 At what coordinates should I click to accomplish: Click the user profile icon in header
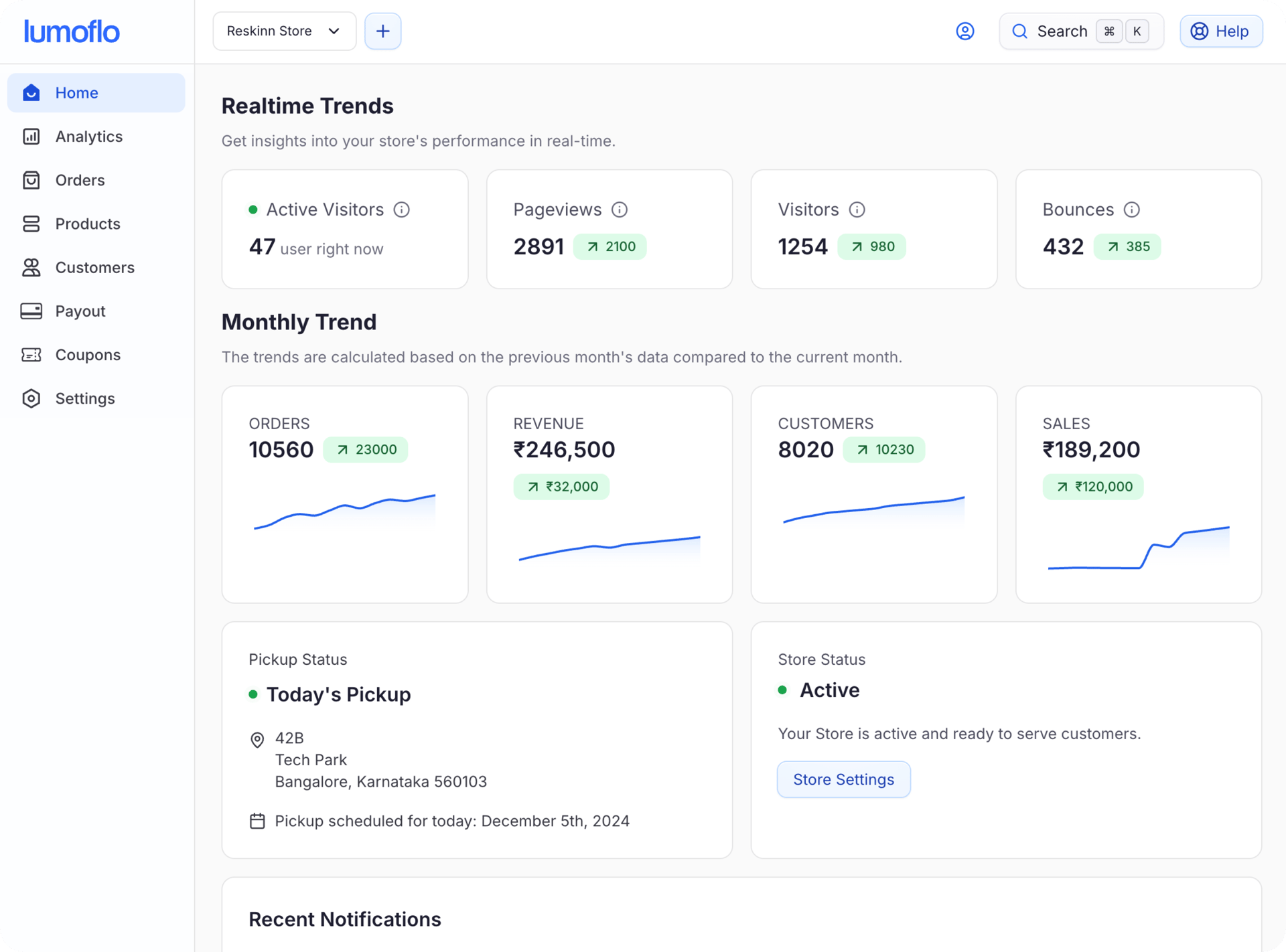coord(965,31)
